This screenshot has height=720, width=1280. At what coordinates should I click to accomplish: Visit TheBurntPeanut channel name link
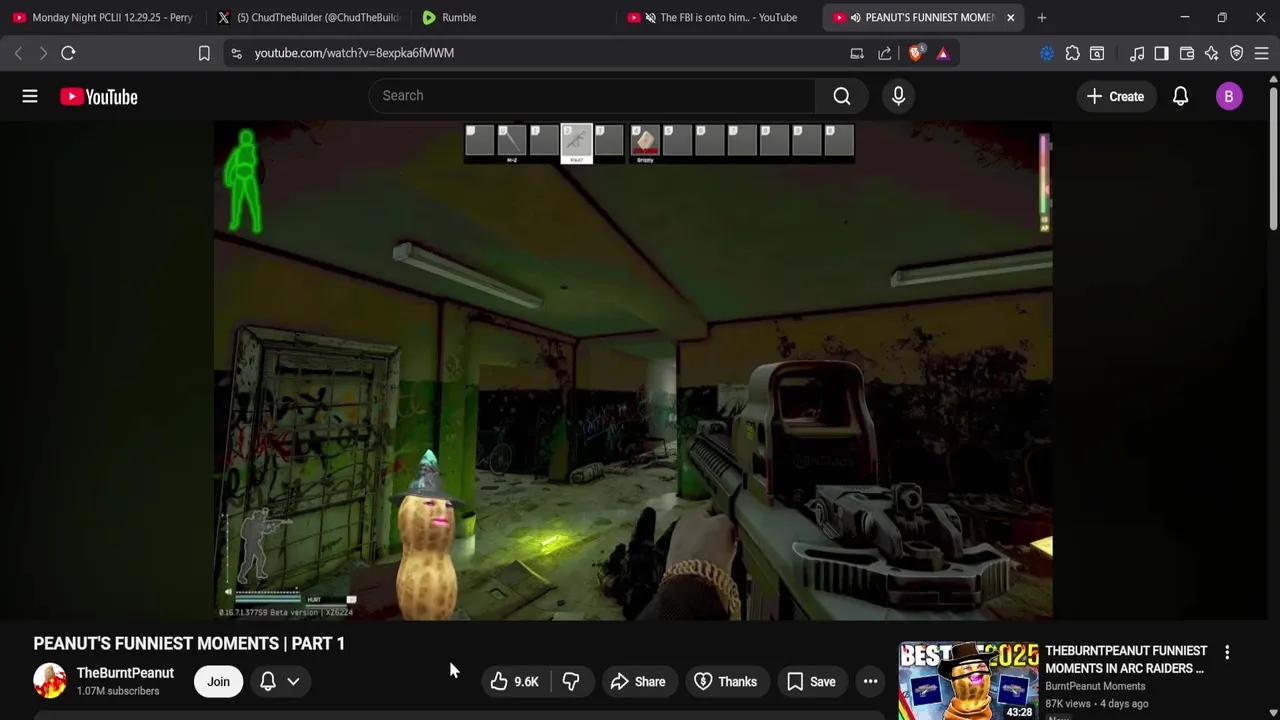(x=125, y=673)
